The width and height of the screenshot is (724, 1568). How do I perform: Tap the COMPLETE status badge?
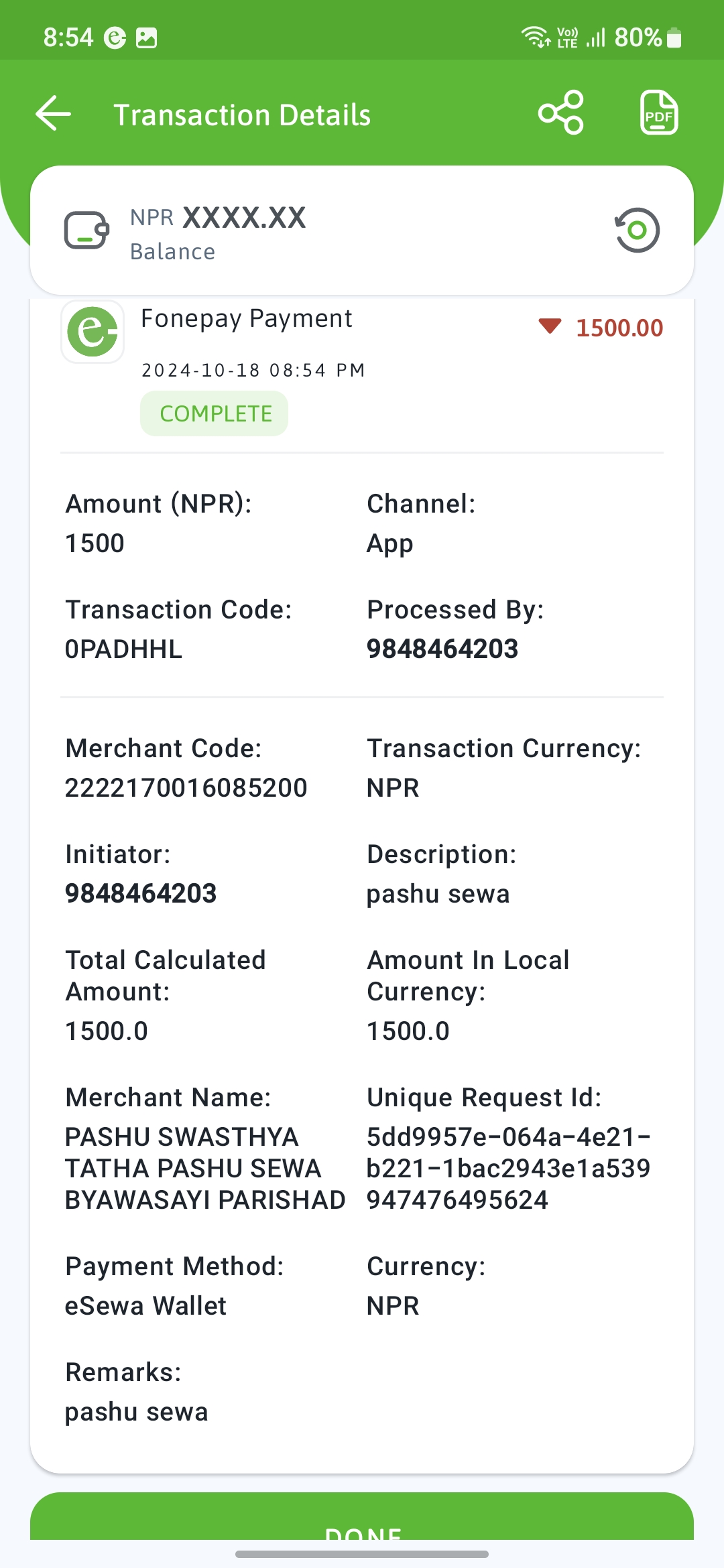(x=215, y=413)
